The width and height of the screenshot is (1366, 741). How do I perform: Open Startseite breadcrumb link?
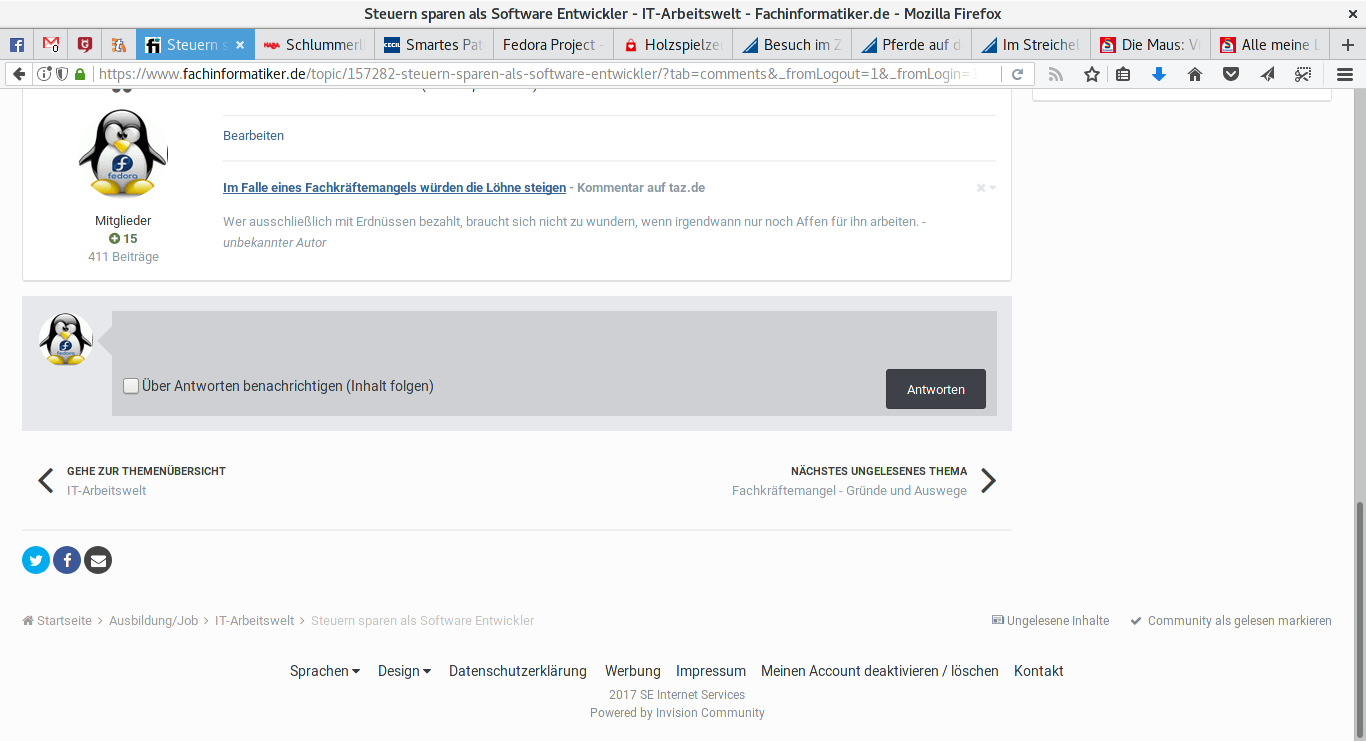[57, 621]
